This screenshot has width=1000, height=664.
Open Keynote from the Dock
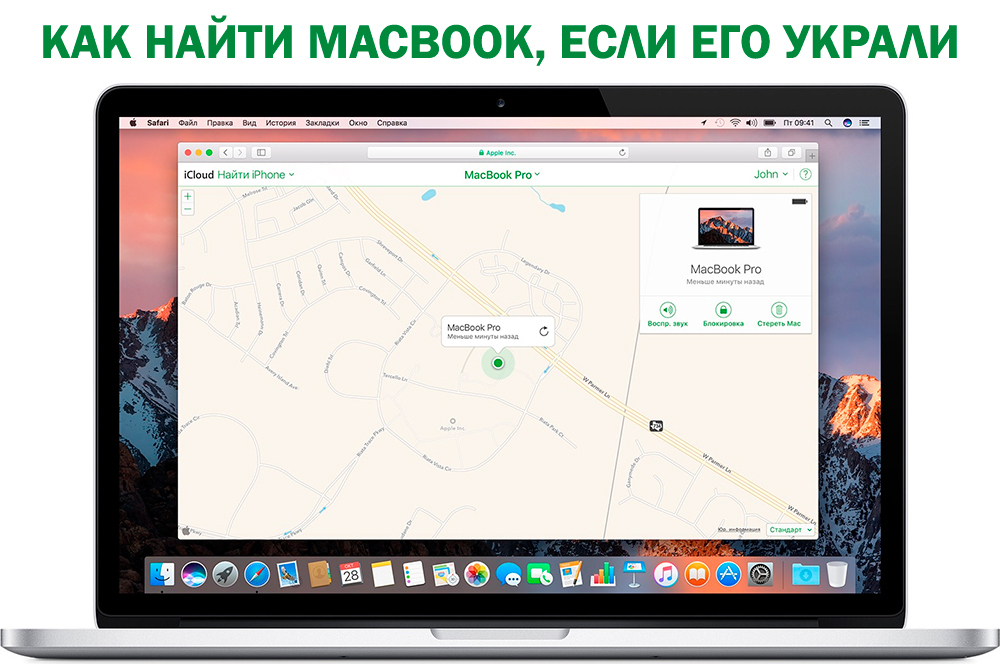634,574
